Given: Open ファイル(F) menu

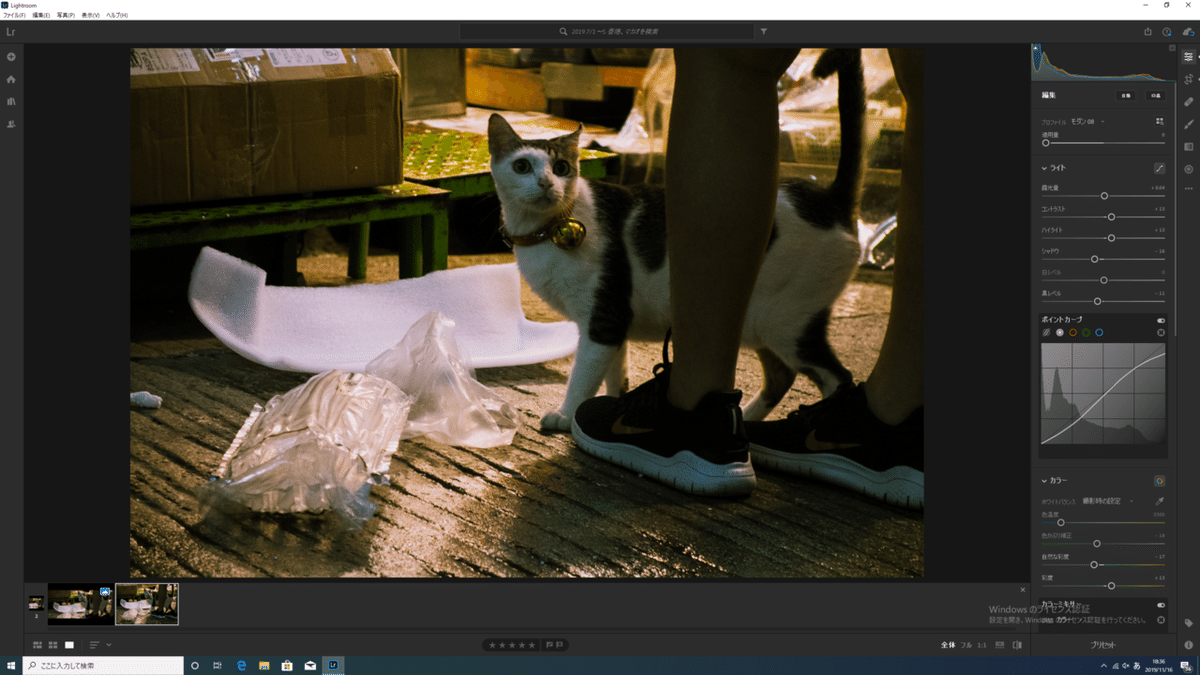Looking at the screenshot, I should (15, 15).
